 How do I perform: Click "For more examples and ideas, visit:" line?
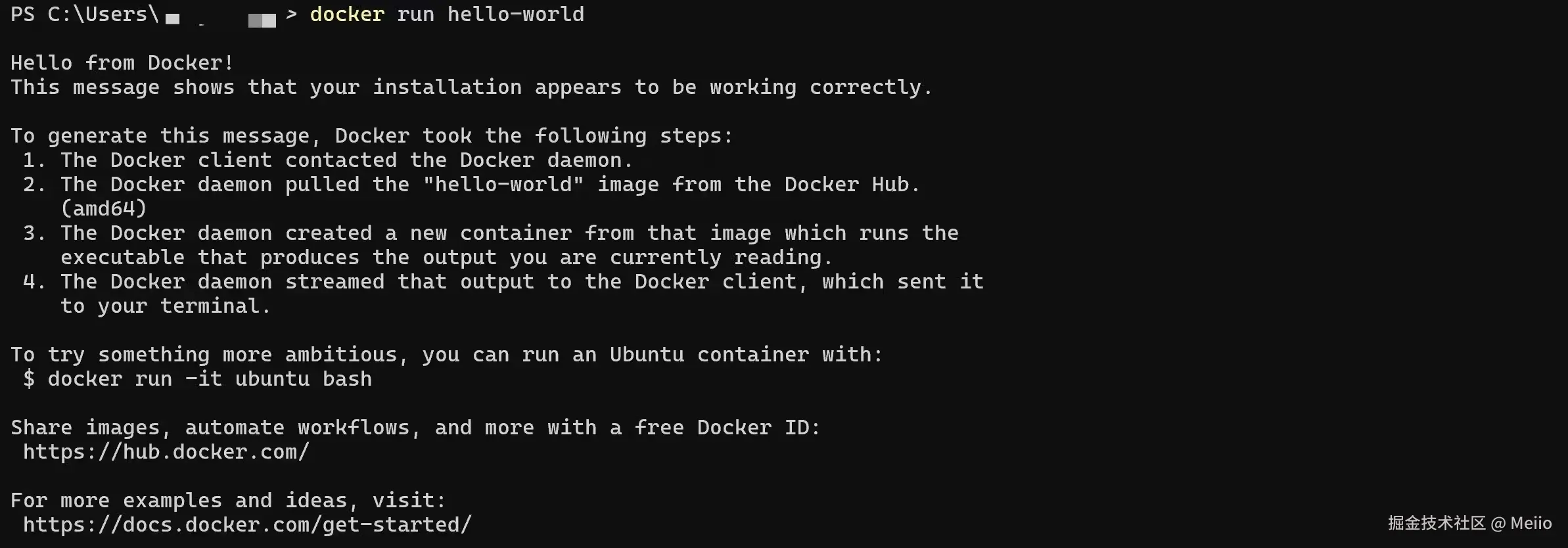[228, 501]
